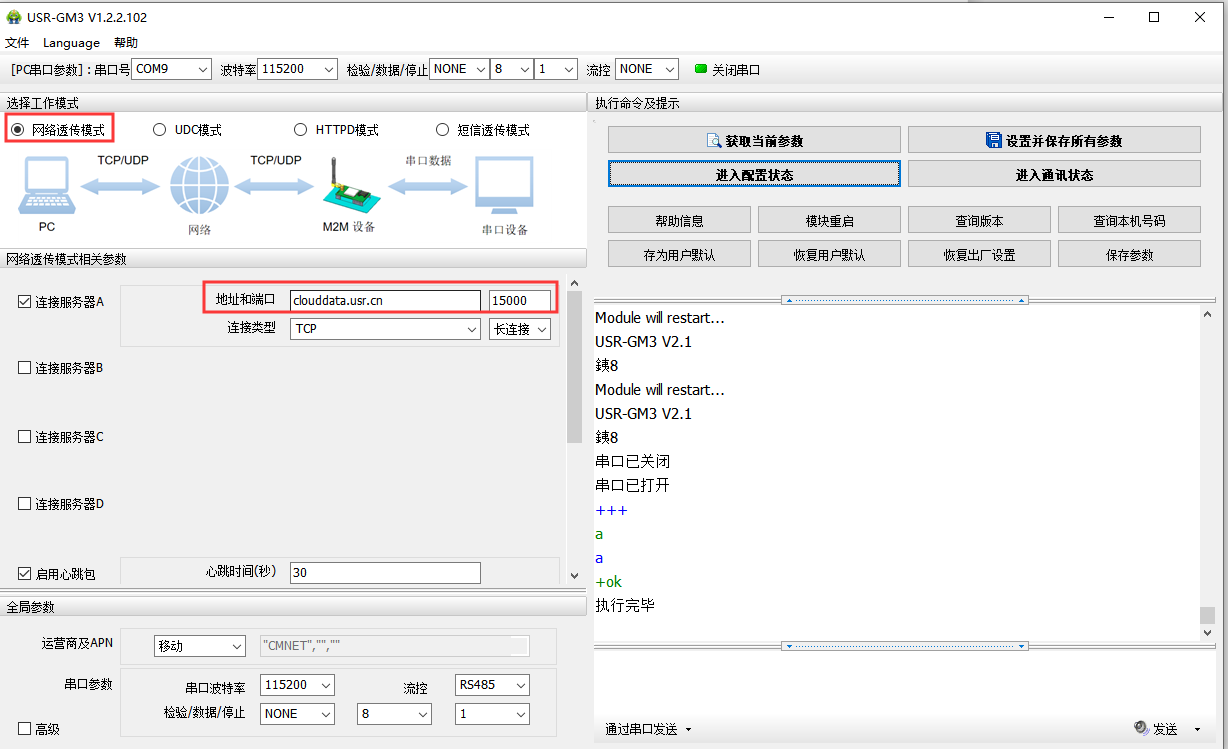1228x749 pixels.
Task: Click the 进入配置状态 button
Action: click(x=754, y=175)
